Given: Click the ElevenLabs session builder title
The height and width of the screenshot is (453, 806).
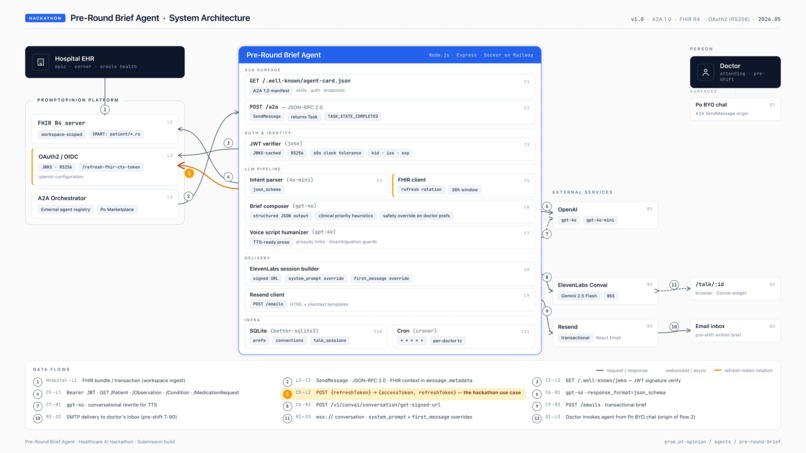Looking at the screenshot, I should click(284, 269).
